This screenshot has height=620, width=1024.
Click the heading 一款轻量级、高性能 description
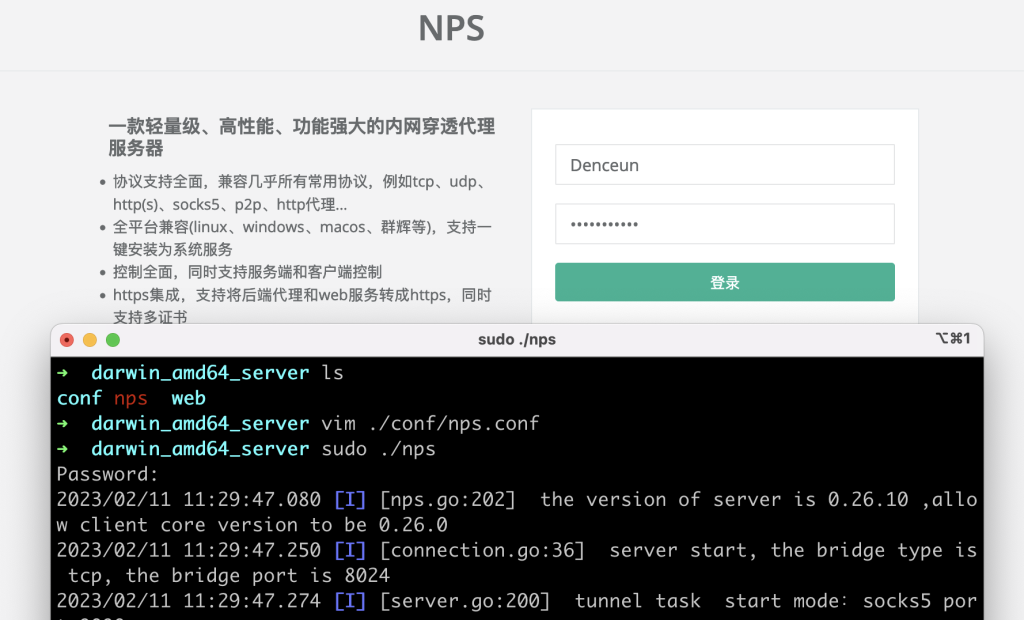click(x=301, y=137)
